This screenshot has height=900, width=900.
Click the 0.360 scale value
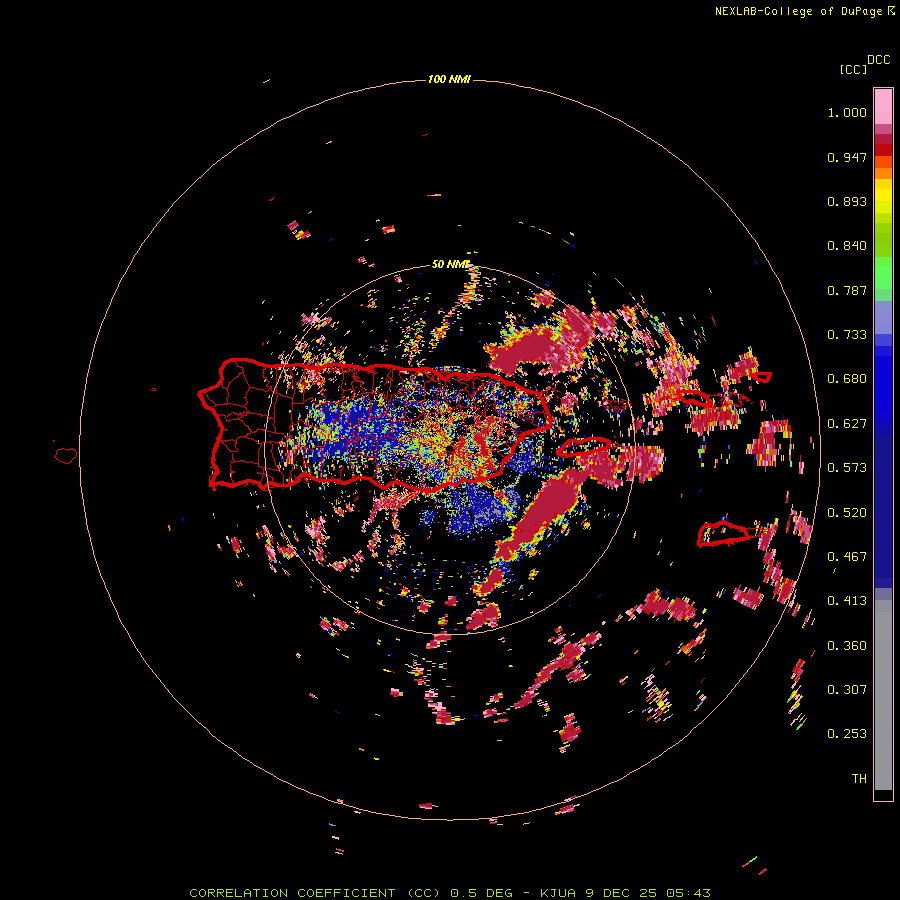click(847, 646)
